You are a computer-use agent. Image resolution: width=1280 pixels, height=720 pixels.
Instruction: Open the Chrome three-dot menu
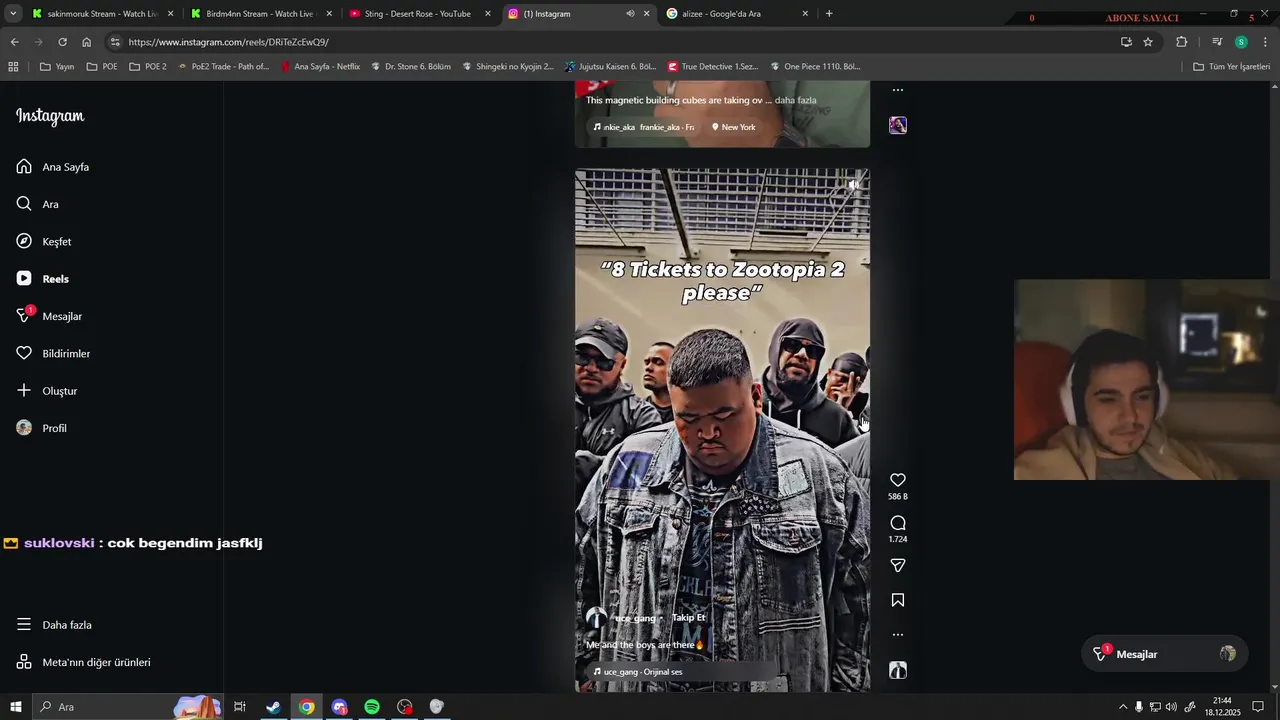[x=1266, y=42]
